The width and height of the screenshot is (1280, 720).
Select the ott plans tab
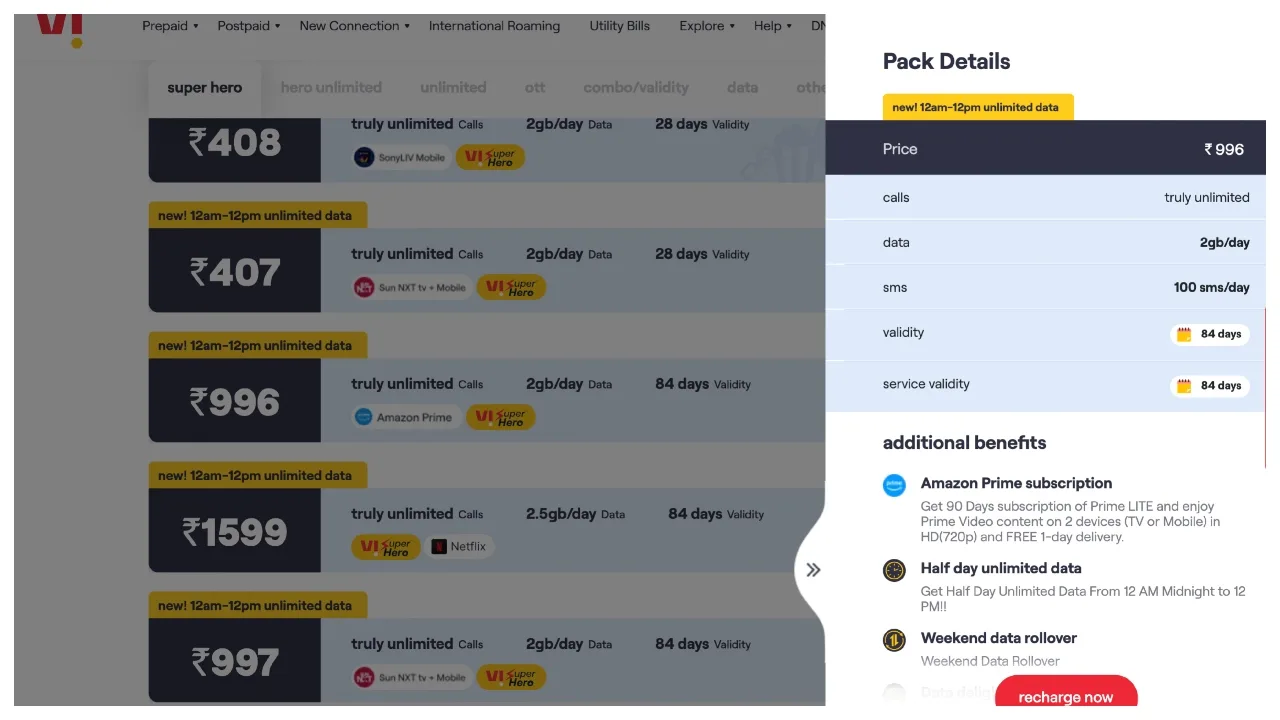pos(535,88)
